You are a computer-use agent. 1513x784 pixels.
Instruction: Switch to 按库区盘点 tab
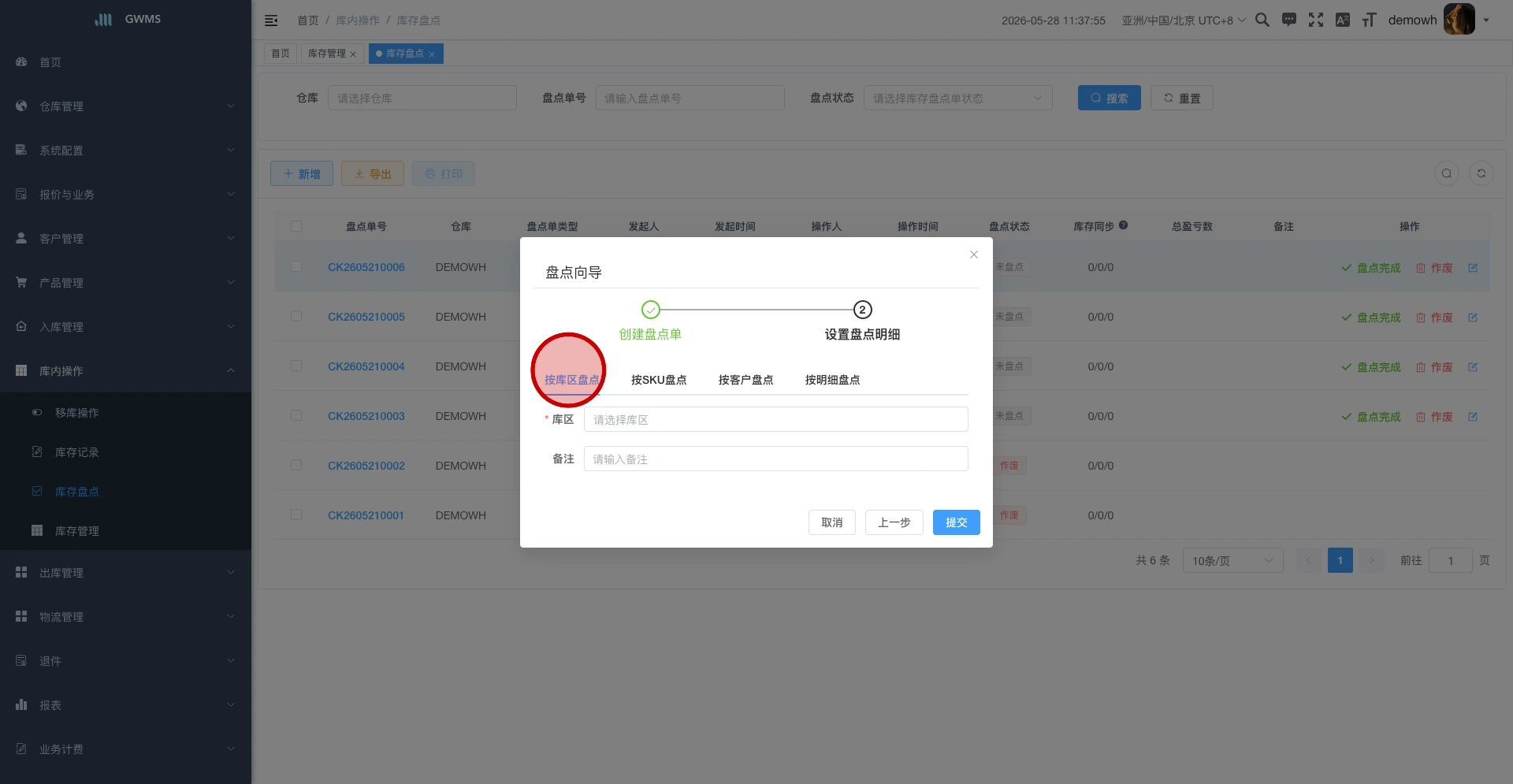tap(572, 380)
